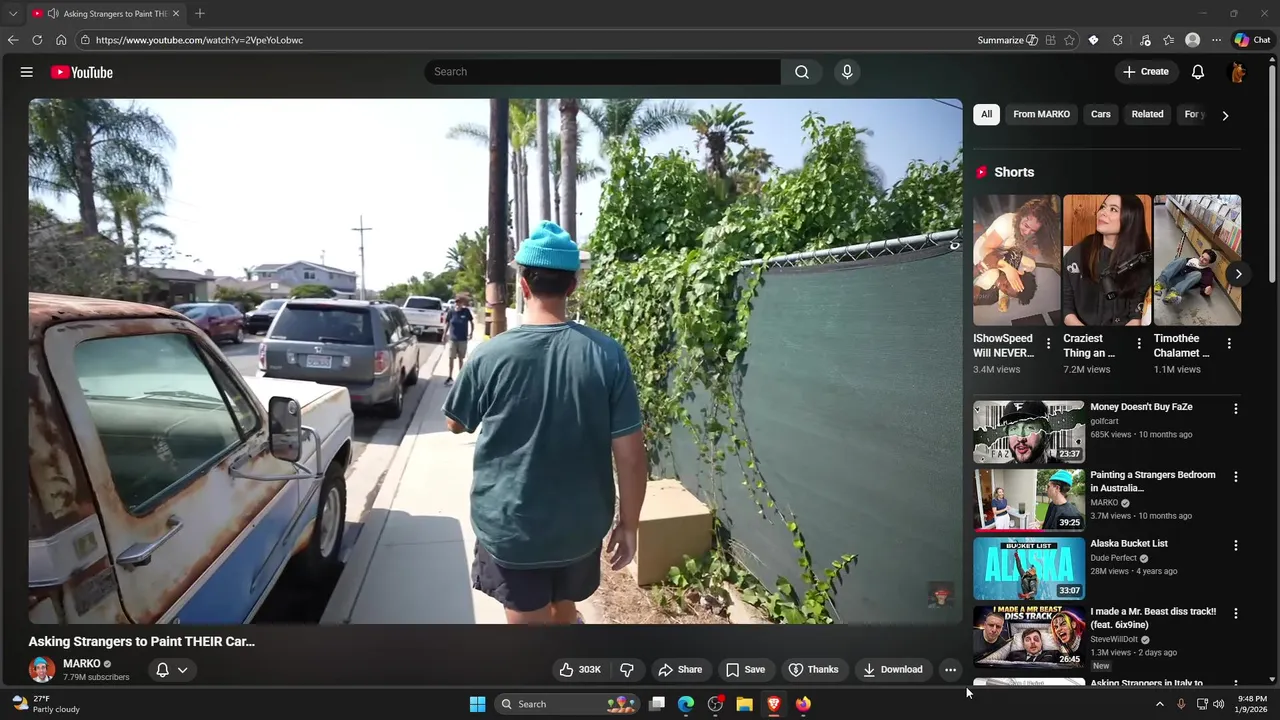The width and height of the screenshot is (1280, 720).
Task: Open Brave browser from taskbar
Action: click(773, 704)
